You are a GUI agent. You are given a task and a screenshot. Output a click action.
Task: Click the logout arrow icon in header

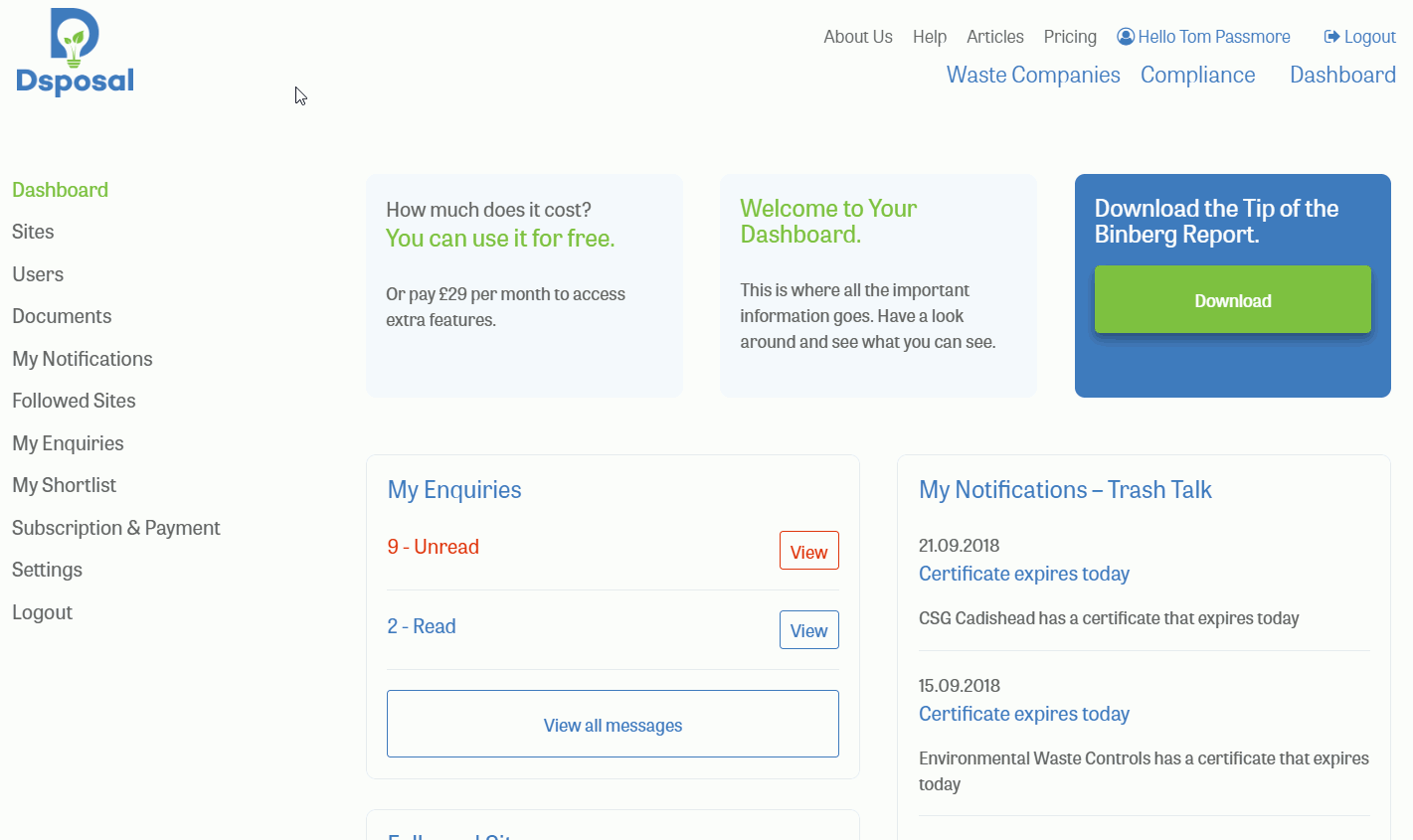pos(1331,37)
